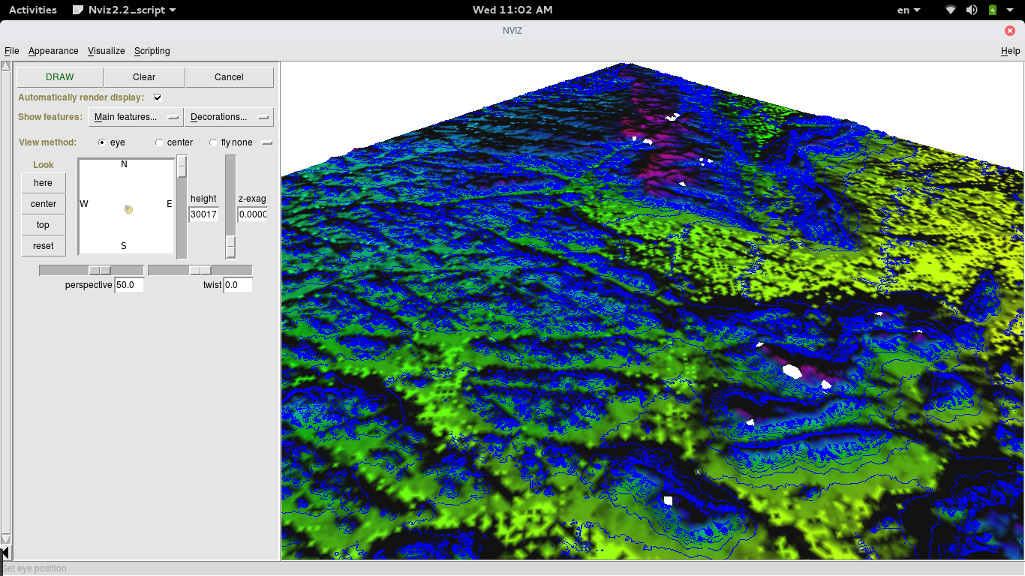Click the wifi icon in top bar
This screenshot has height=576, width=1025.
point(949,9)
